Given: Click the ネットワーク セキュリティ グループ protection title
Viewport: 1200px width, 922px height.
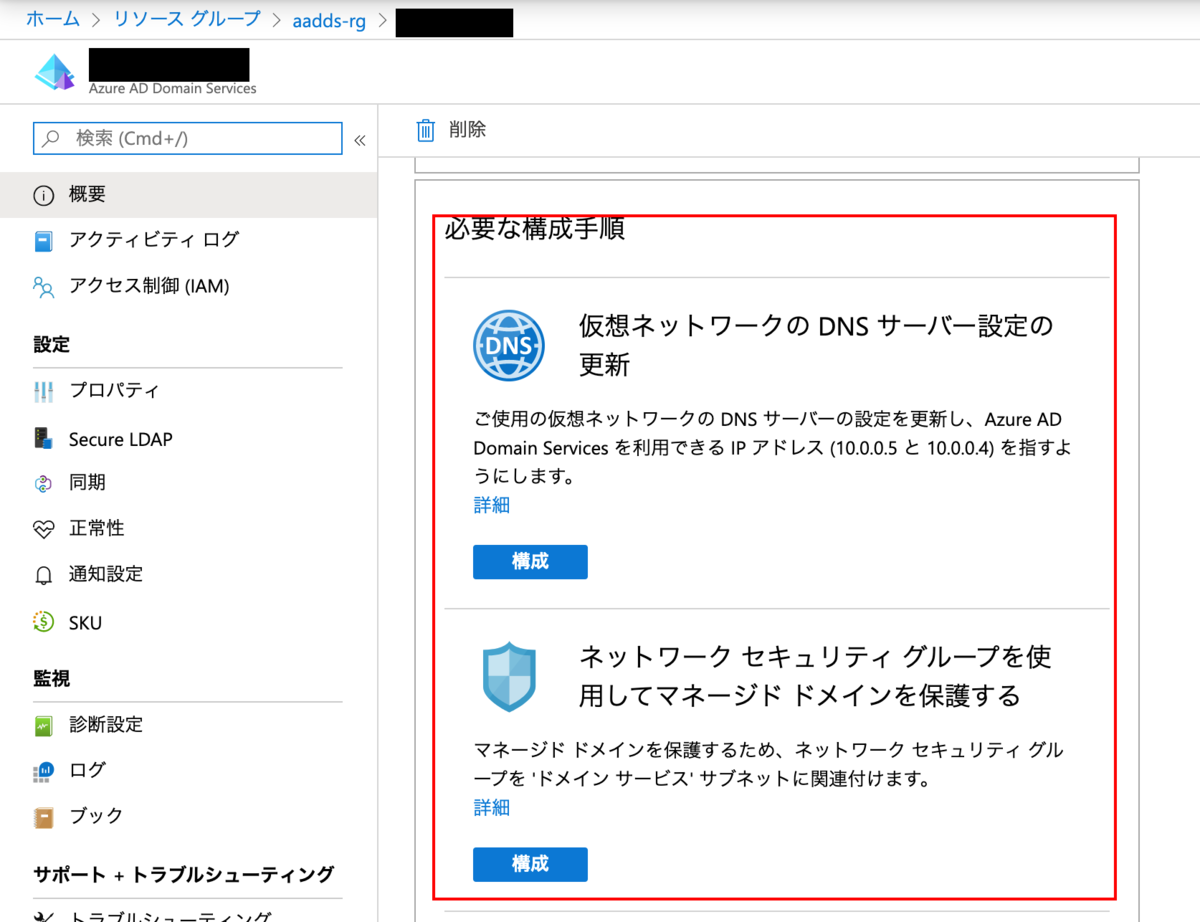Looking at the screenshot, I should 815,676.
